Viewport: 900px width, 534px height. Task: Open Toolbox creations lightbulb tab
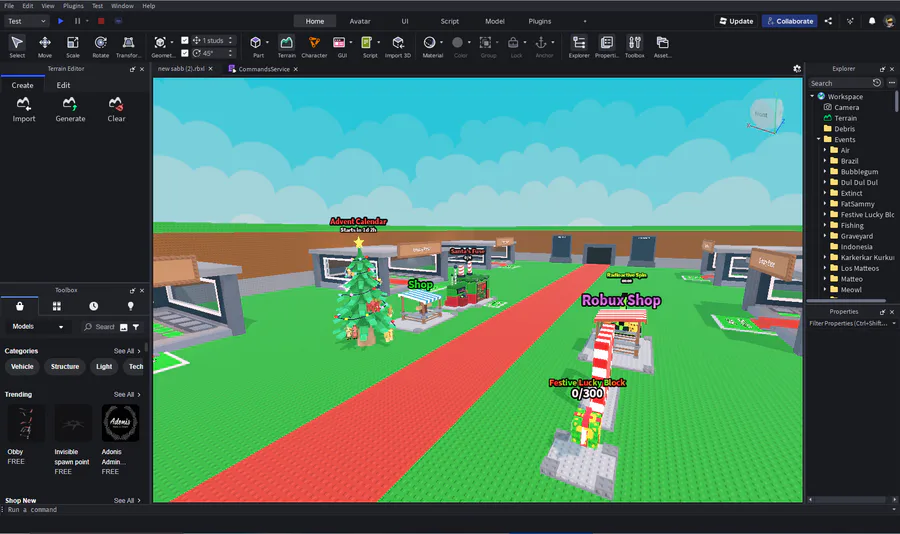[x=130, y=307]
